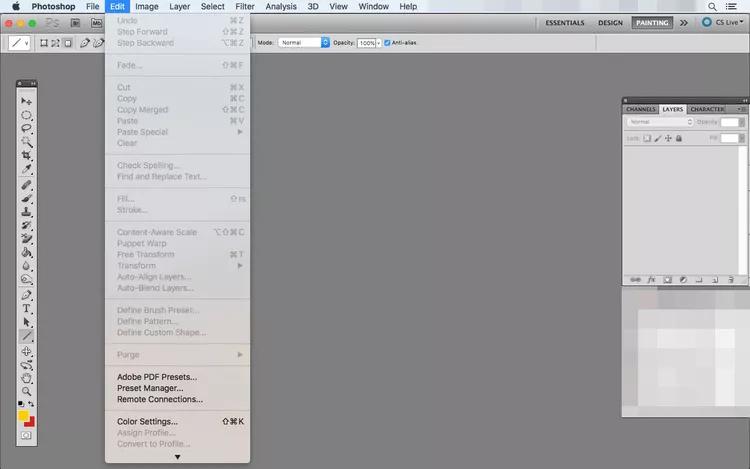
Task: Toggle the Anti-alias checkbox
Action: pos(388,43)
